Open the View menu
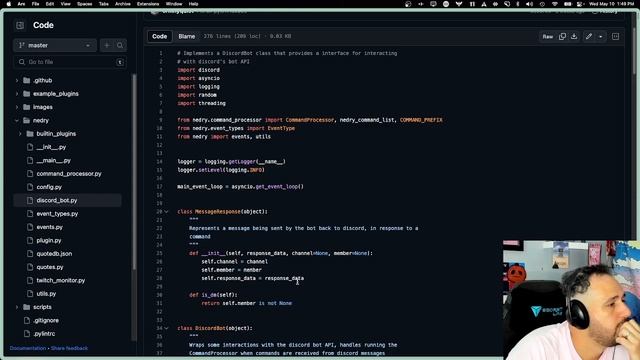Image resolution: width=640 pixels, height=360 pixels. click(65, 4)
